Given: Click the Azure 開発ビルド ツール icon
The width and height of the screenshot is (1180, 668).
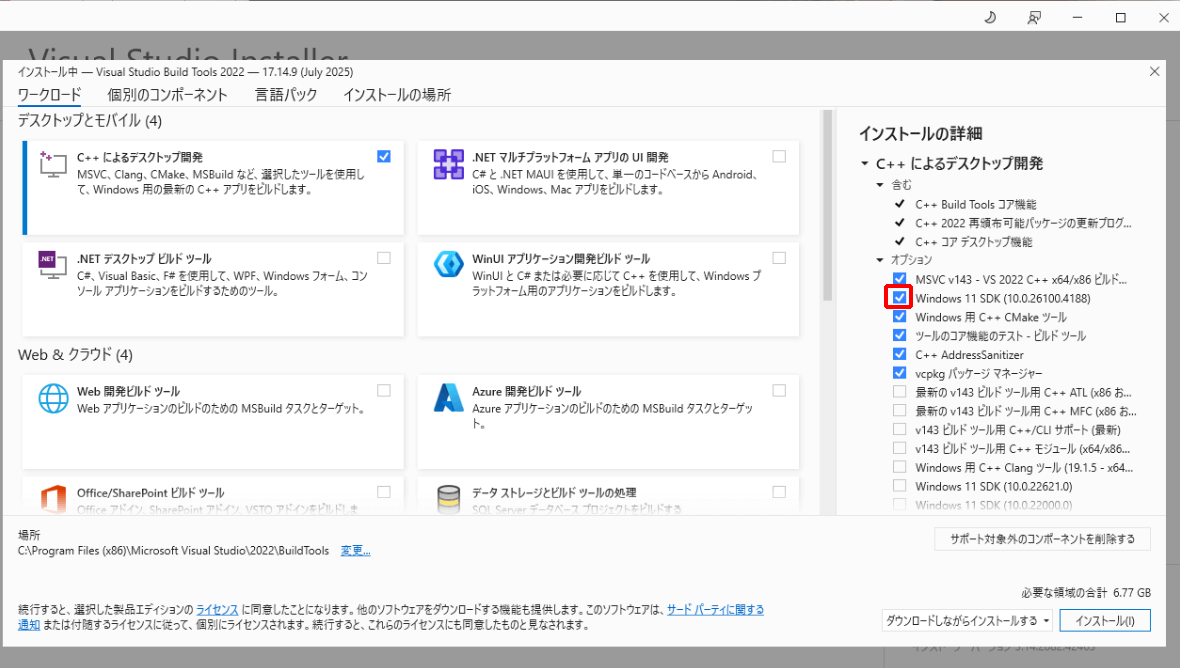Looking at the screenshot, I should [x=449, y=398].
